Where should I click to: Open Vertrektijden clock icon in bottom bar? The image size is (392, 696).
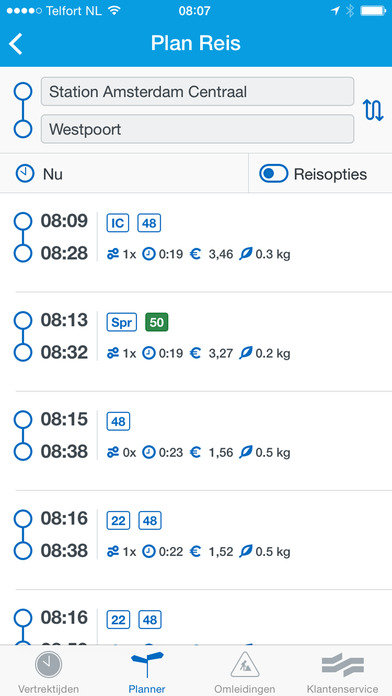point(48,664)
